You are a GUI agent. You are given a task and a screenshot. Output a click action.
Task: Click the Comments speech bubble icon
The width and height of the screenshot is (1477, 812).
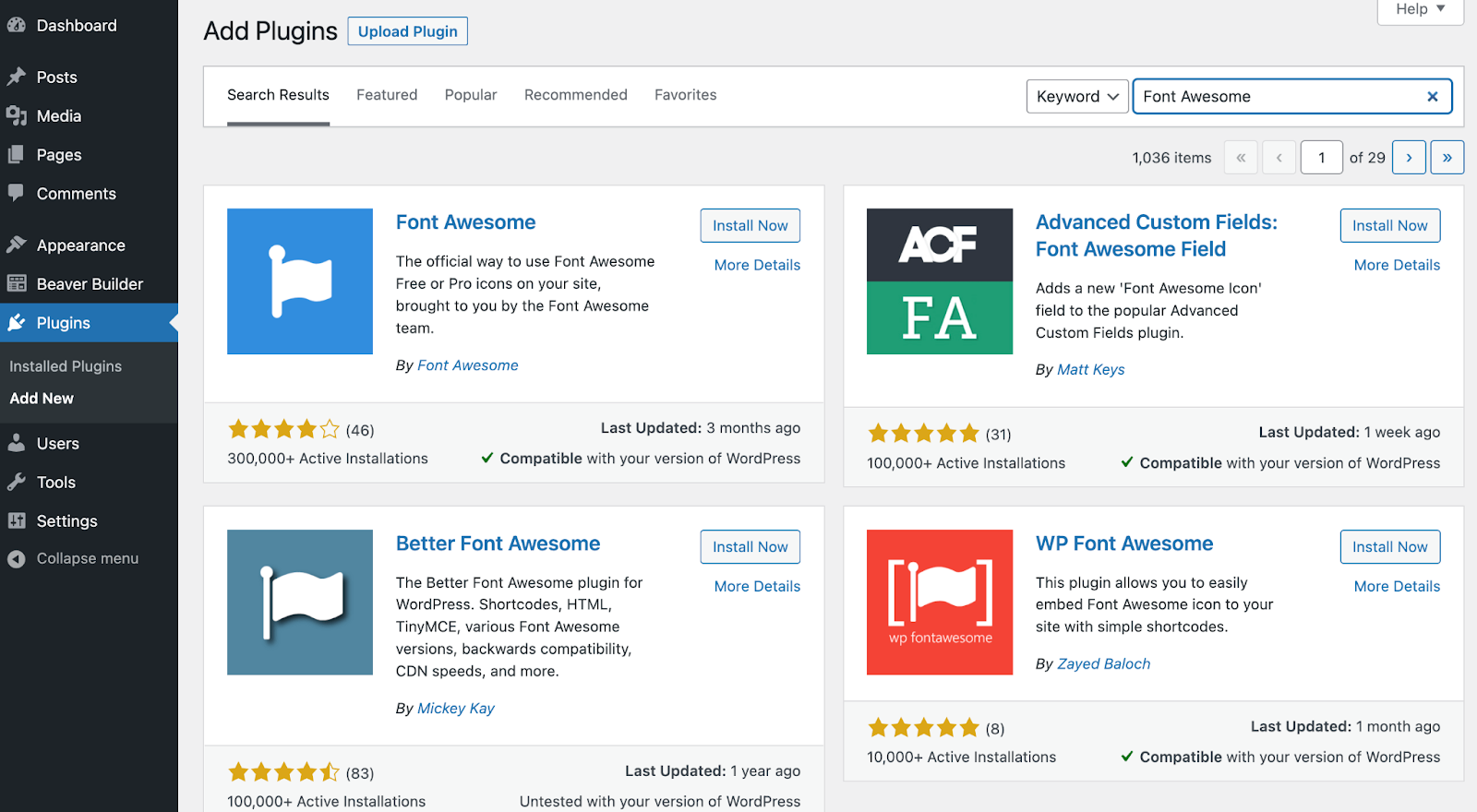[16, 193]
